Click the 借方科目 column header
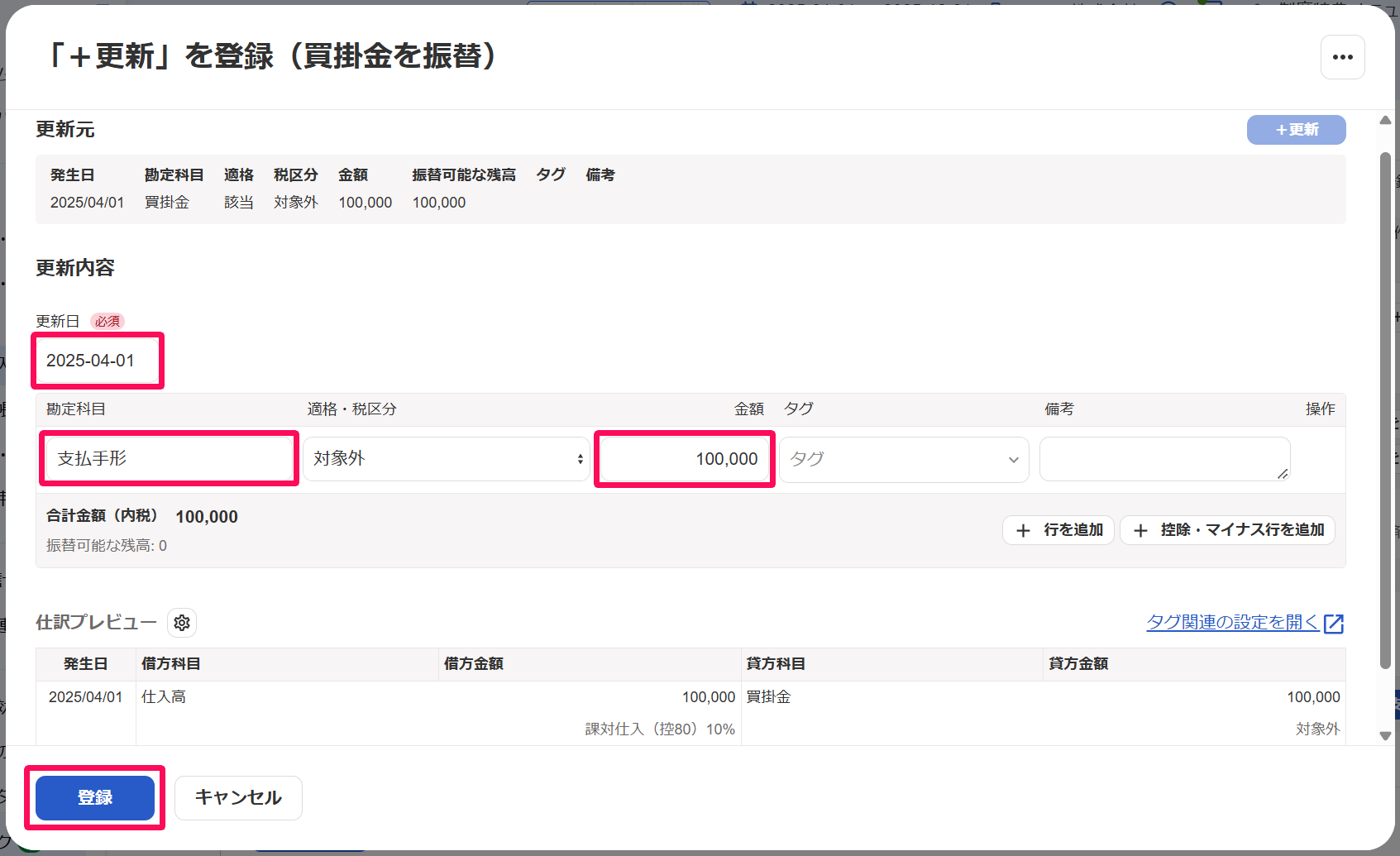The height and width of the screenshot is (856, 1400). coord(171,664)
